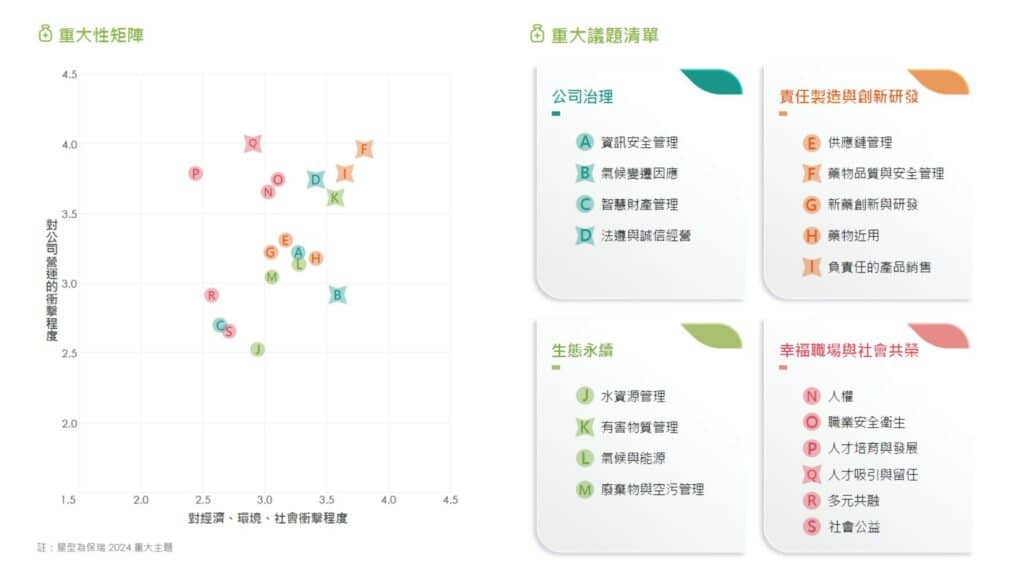Click the Q icon beside 人才吸引與留任

(x=811, y=474)
